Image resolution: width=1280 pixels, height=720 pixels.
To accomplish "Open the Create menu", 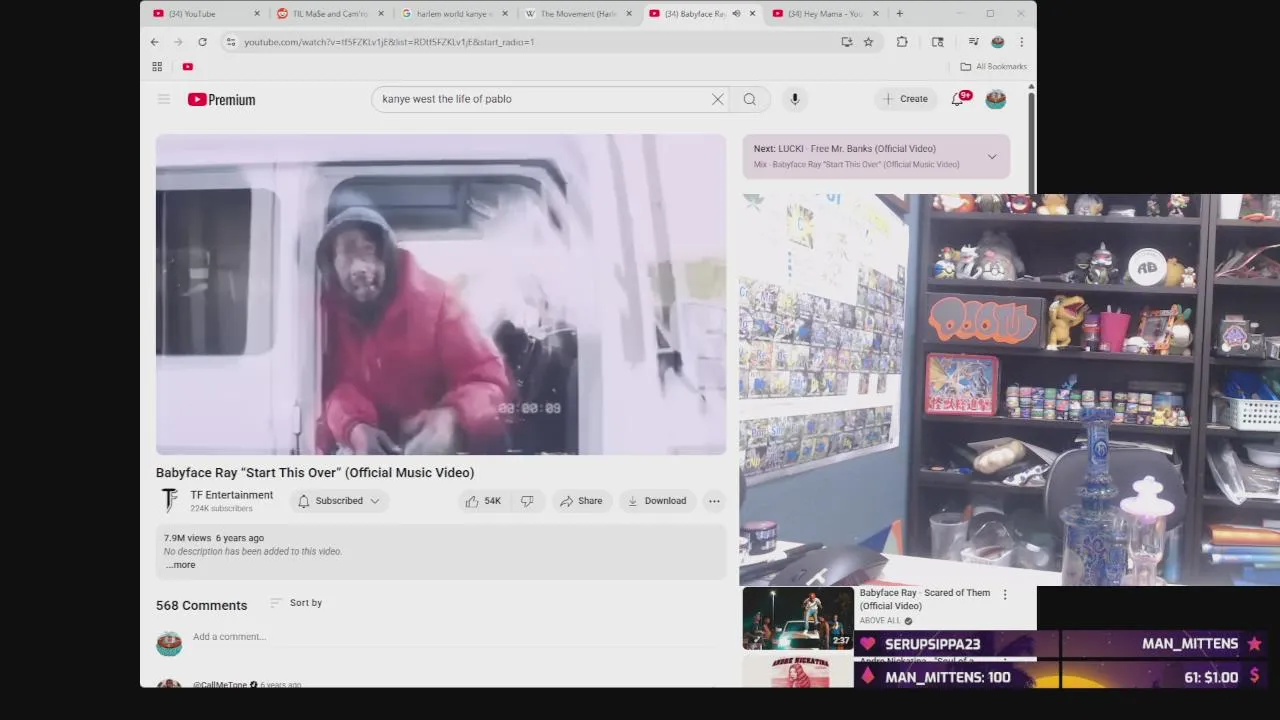I will [x=905, y=99].
